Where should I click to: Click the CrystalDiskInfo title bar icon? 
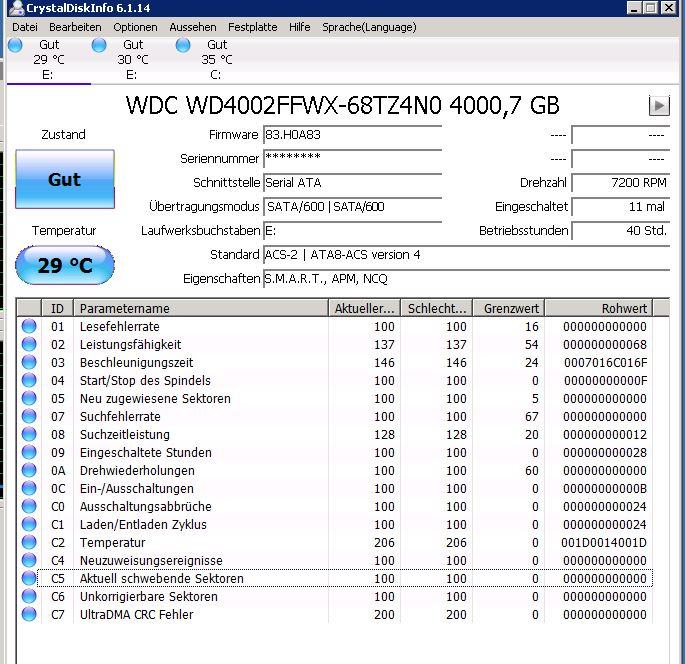[16, 7]
